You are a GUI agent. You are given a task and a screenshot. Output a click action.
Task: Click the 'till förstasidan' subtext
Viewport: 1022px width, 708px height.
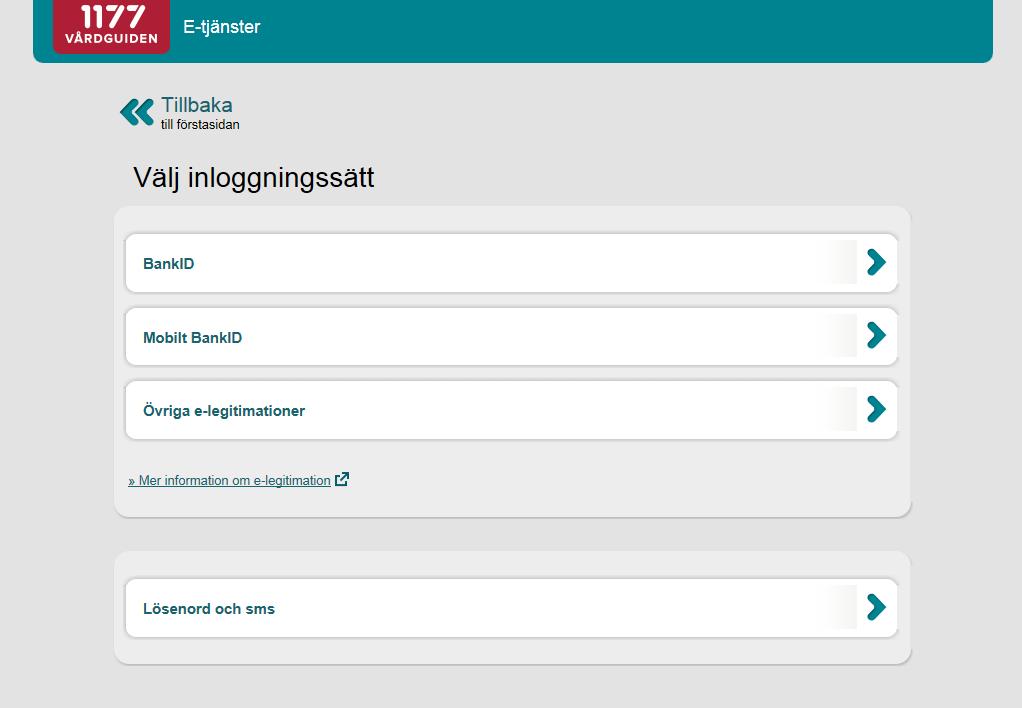coord(200,125)
